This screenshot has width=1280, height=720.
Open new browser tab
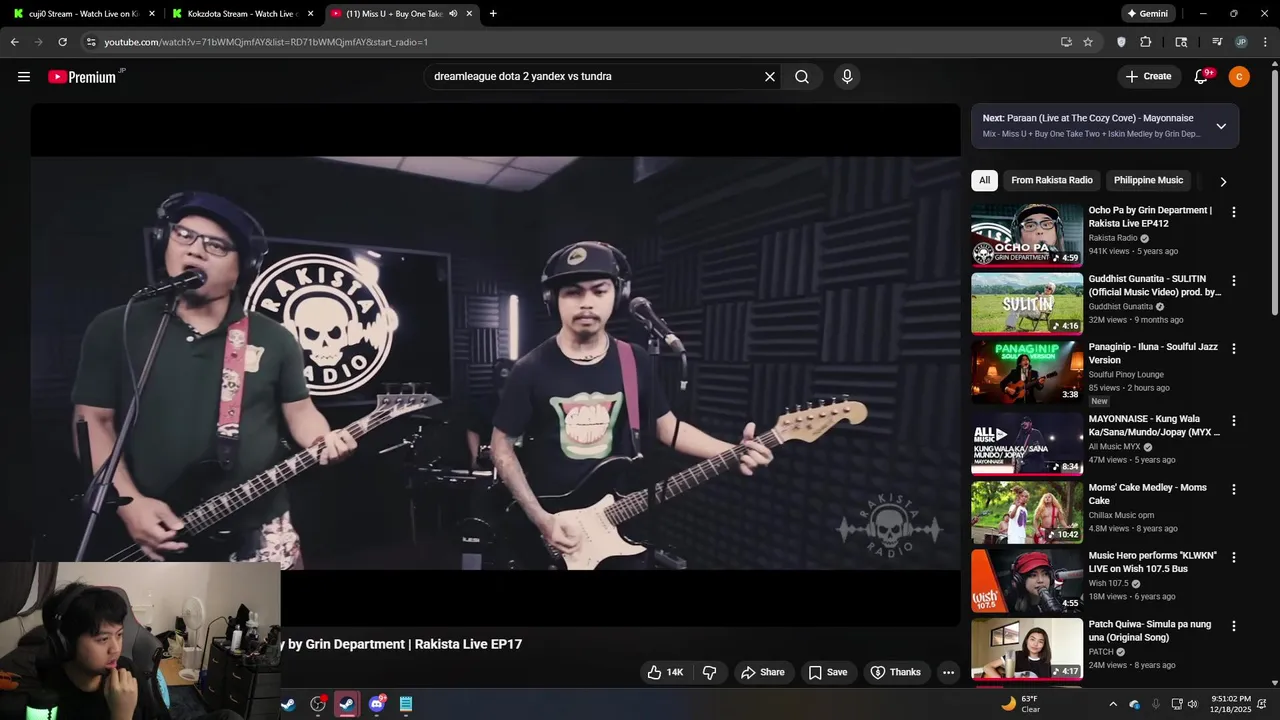click(x=493, y=14)
